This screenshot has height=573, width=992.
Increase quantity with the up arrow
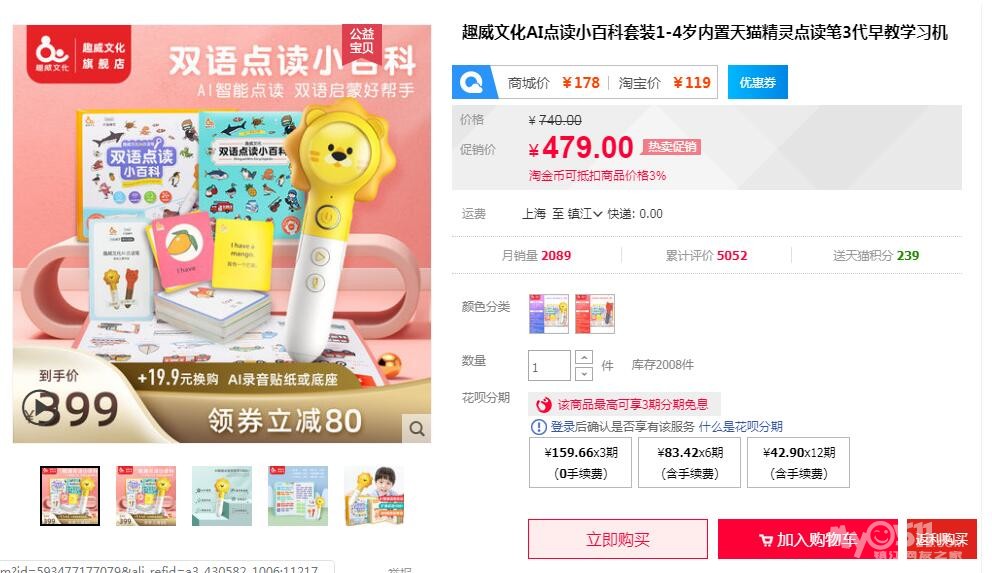coord(584,357)
